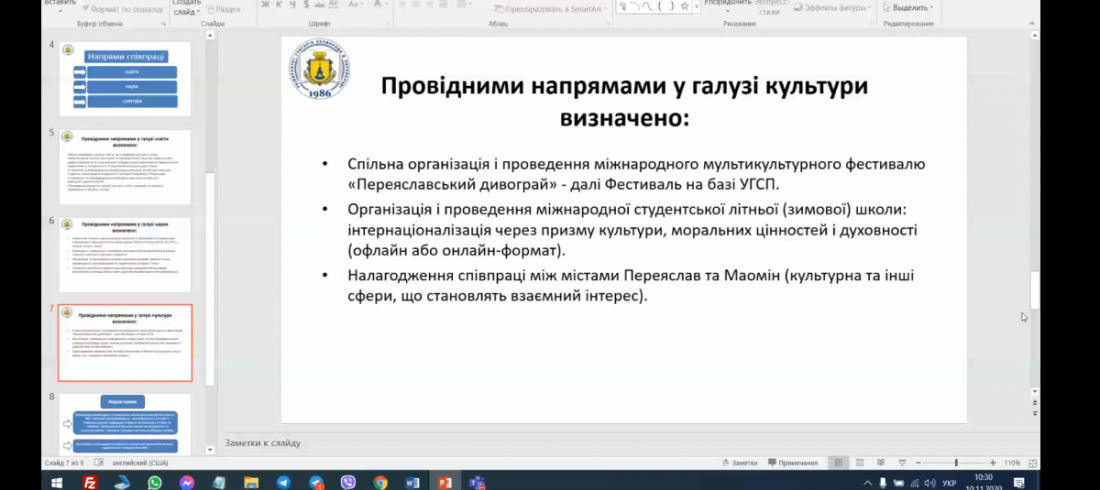1100x490 pixels.
Task: Click 'Слайд 7 из 9' status text
Action: [x=65, y=463]
